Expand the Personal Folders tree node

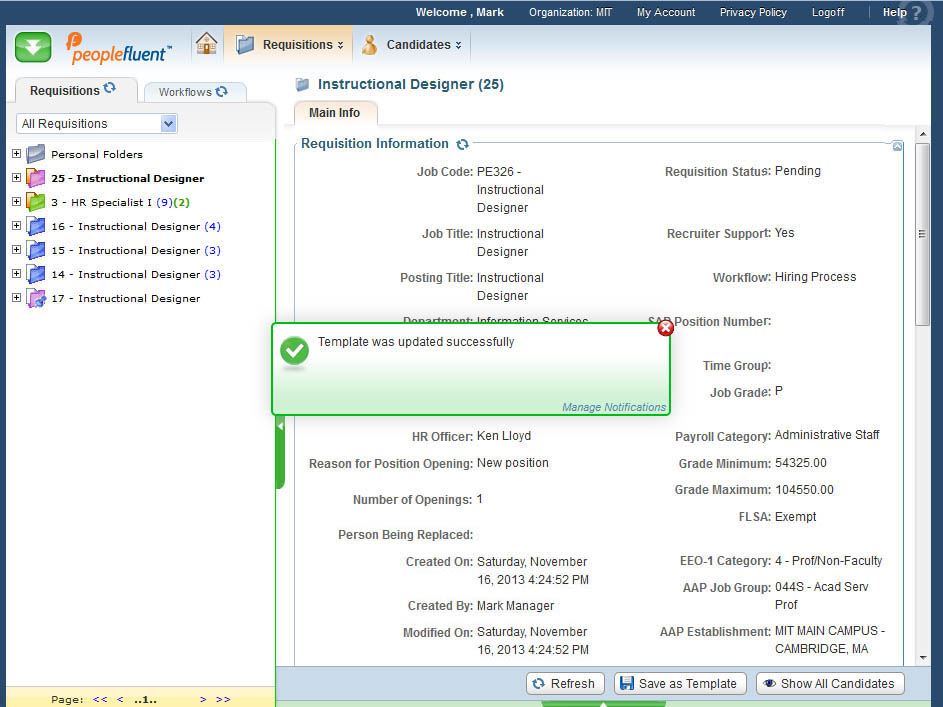click(x=16, y=154)
